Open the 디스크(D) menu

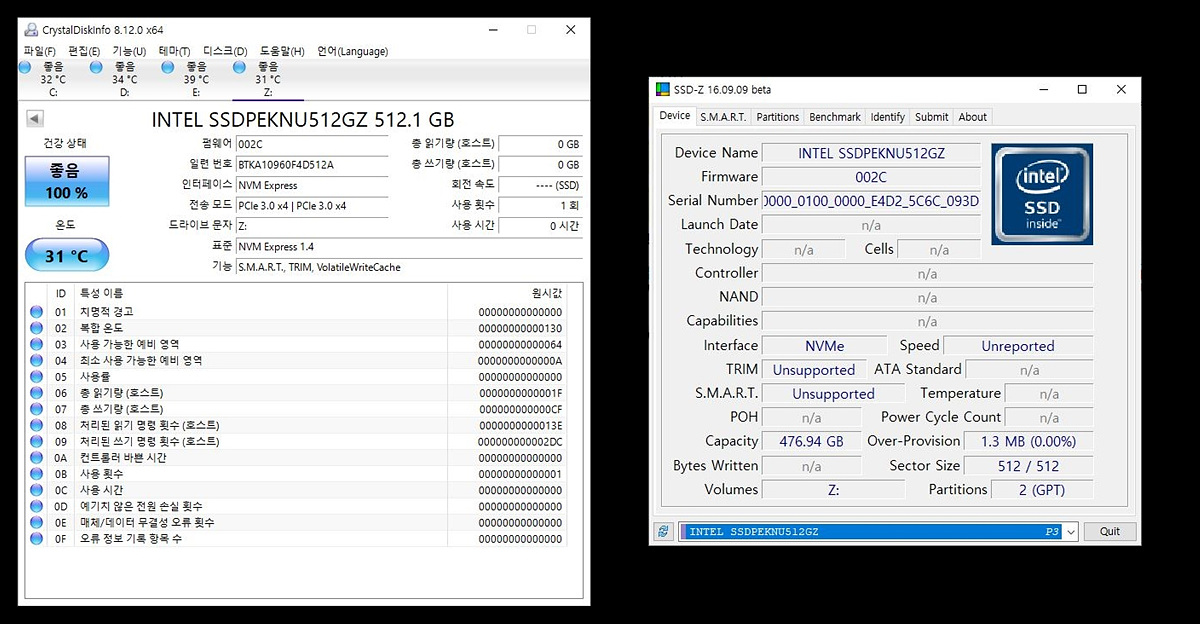[x=225, y=51]
